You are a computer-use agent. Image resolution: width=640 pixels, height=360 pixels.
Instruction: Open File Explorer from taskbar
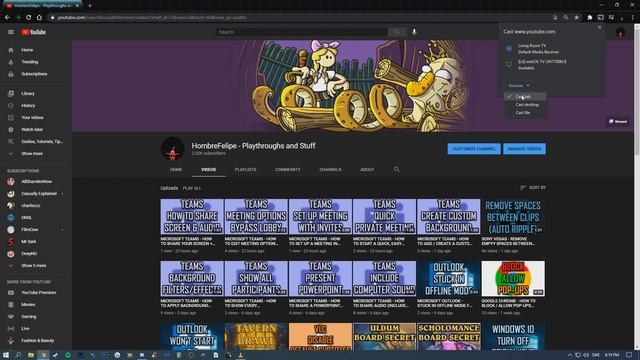31,355
